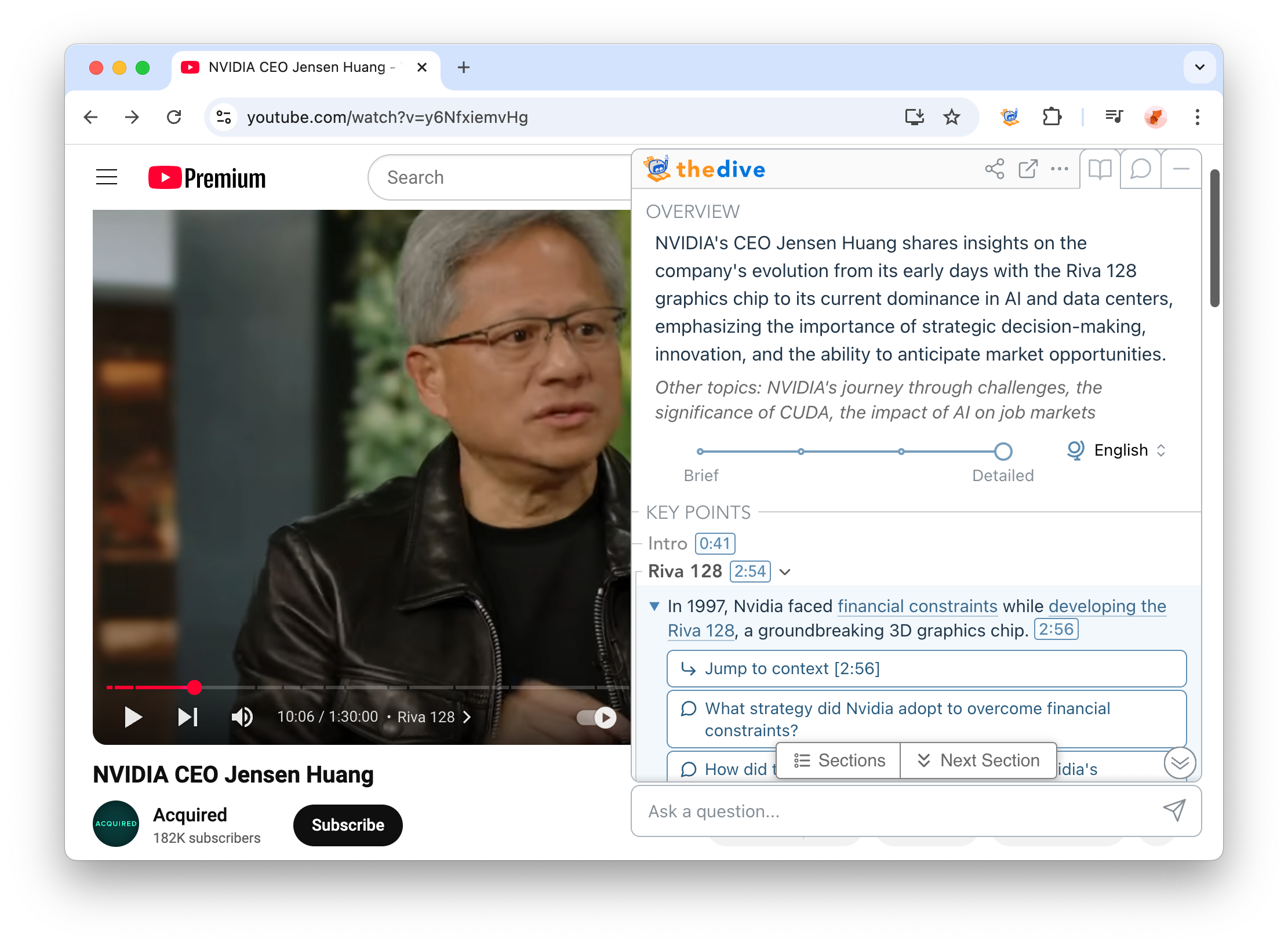This screenshot has width=1288, height=946.
Task: Toggle autoplay in the video player
Action: pos(596,717)
